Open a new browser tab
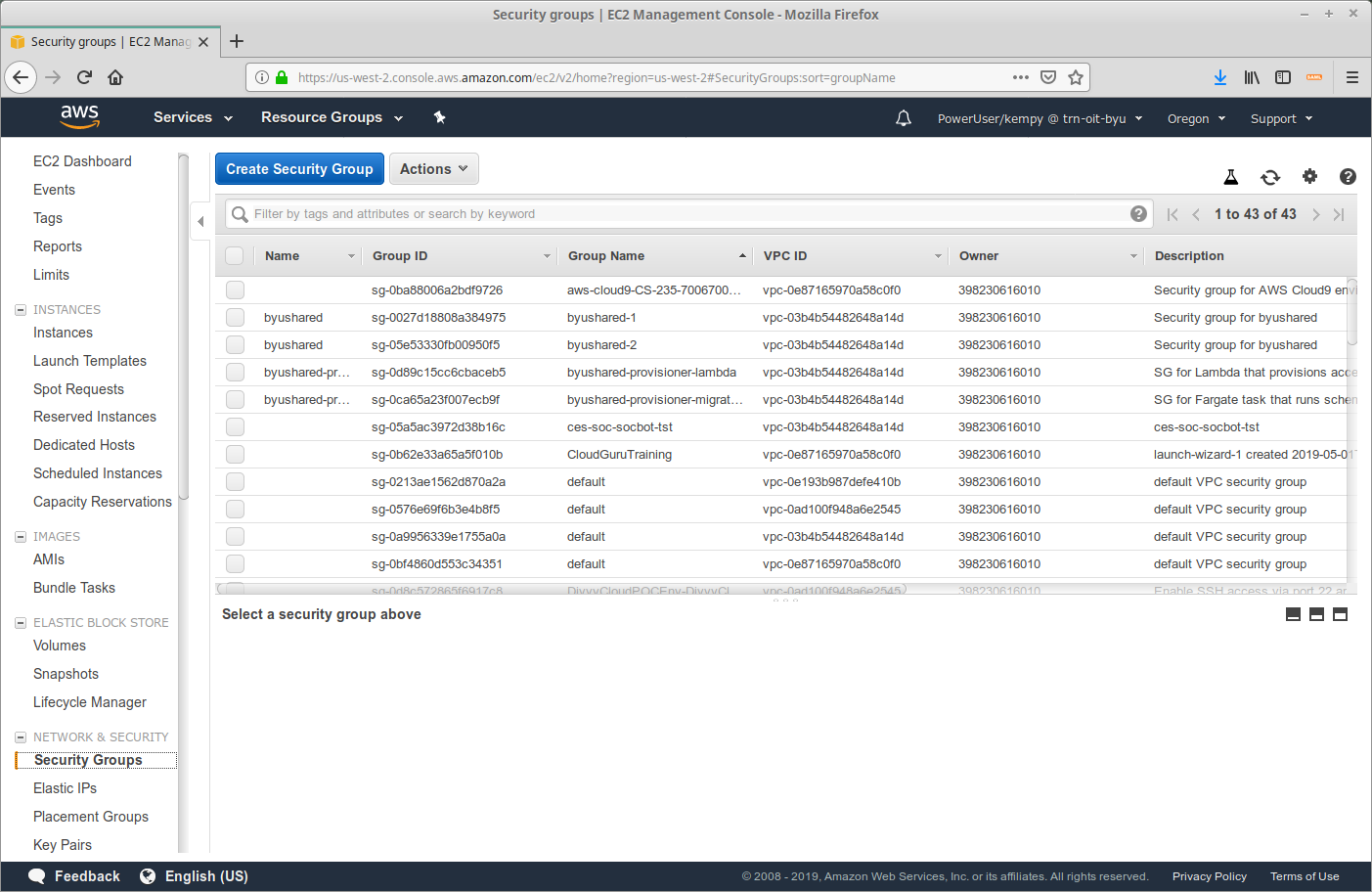This screenshot has width=1372, height=892. 237,41
